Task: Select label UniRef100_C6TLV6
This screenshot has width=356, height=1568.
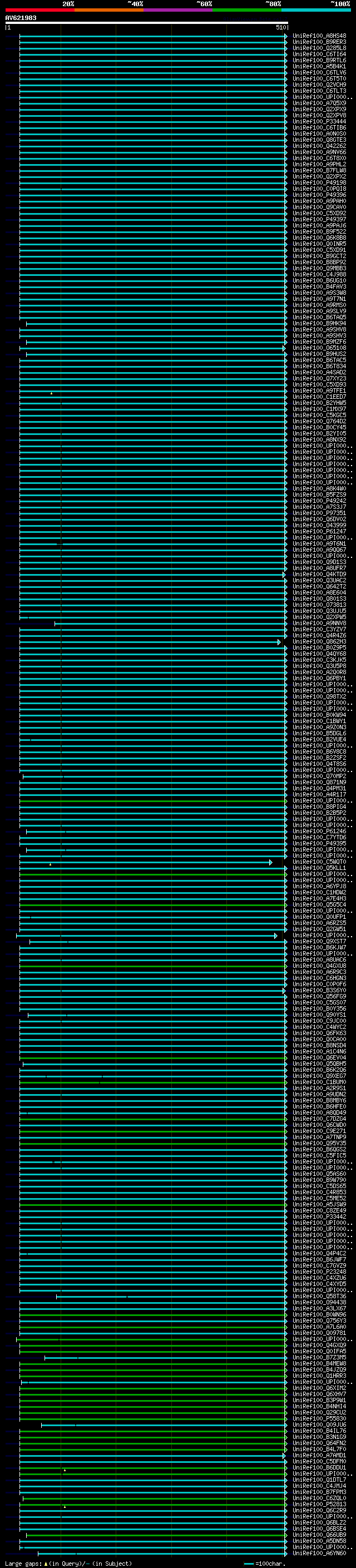Action: coord(319,72)
